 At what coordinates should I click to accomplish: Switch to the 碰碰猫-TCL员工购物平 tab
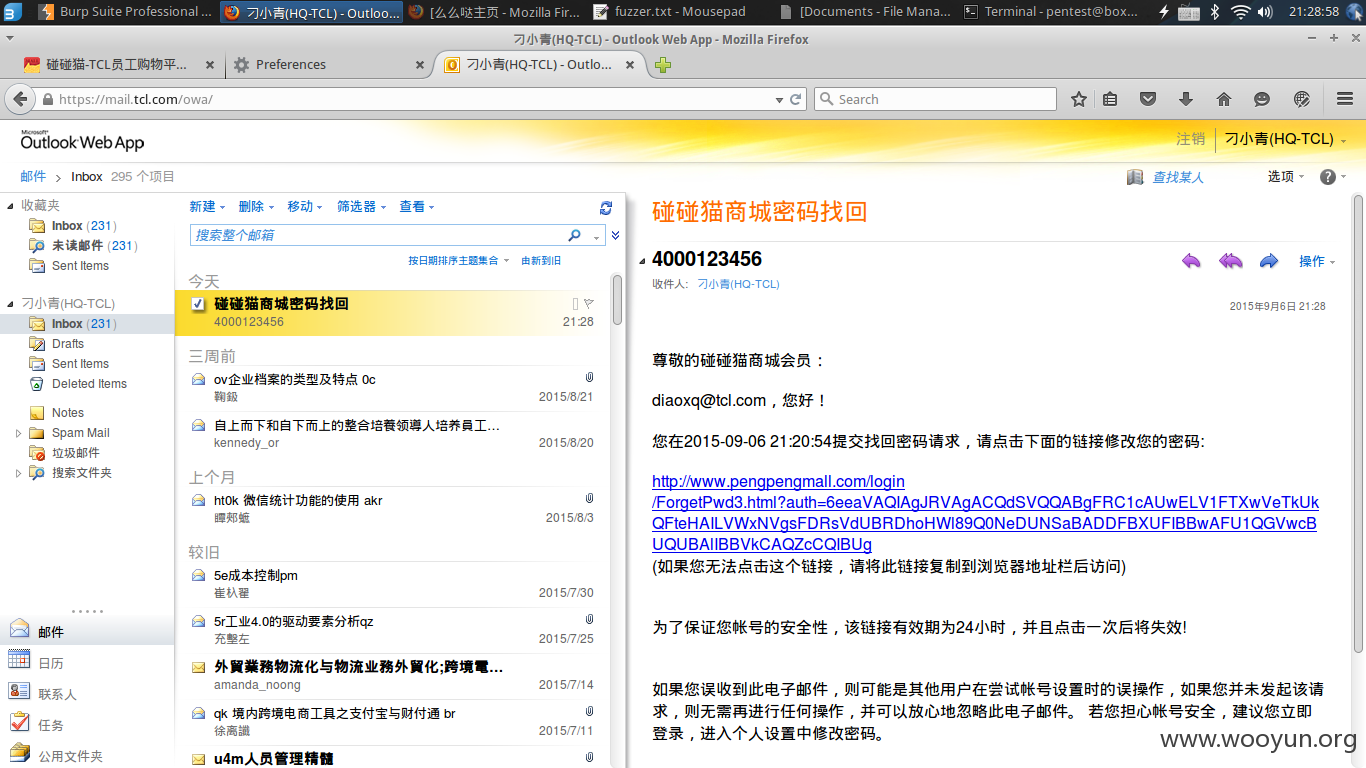pyautogui.click(x=119, y=65)
